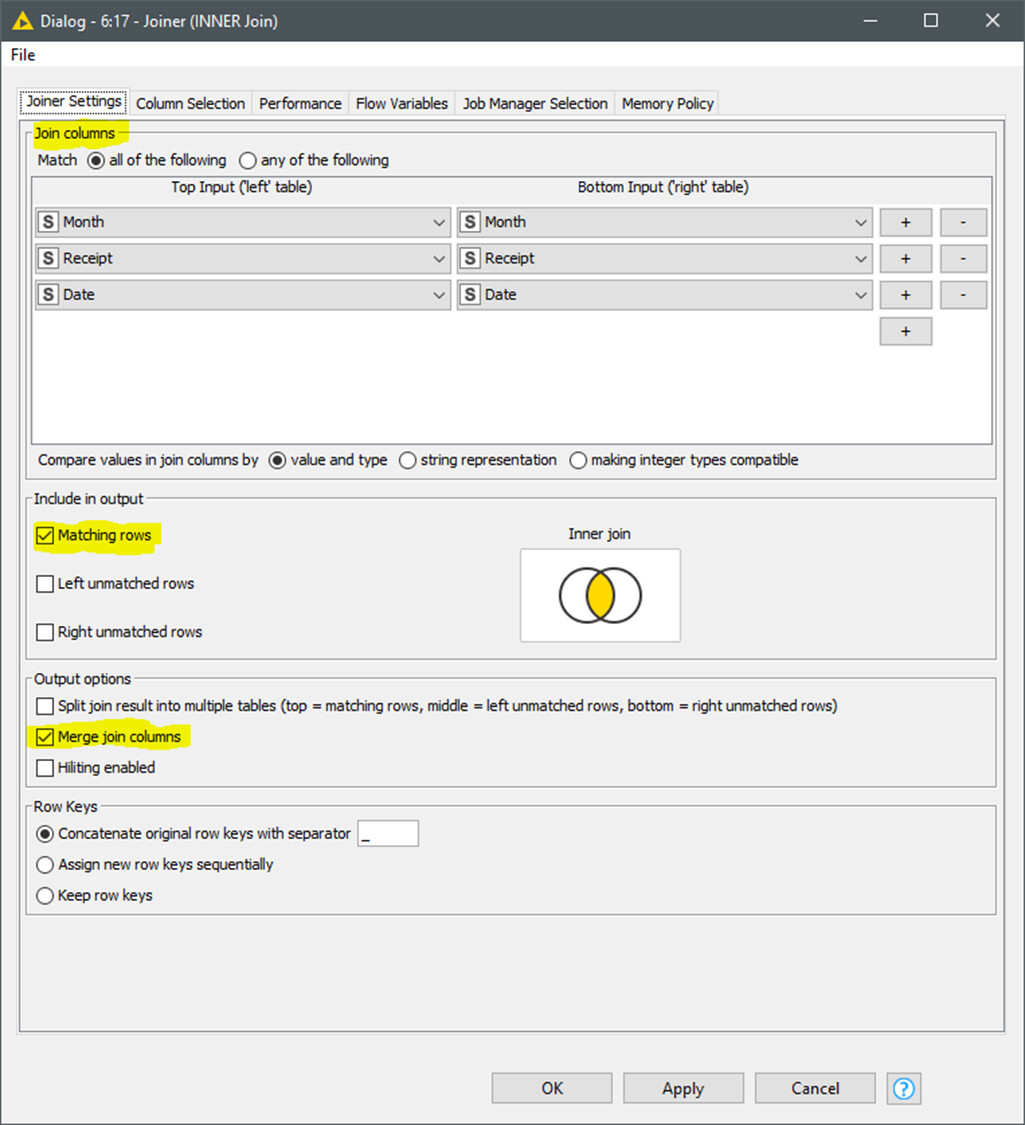Click plus button on Date join row
The image size is (1025, 1125).
click(905, 295)
